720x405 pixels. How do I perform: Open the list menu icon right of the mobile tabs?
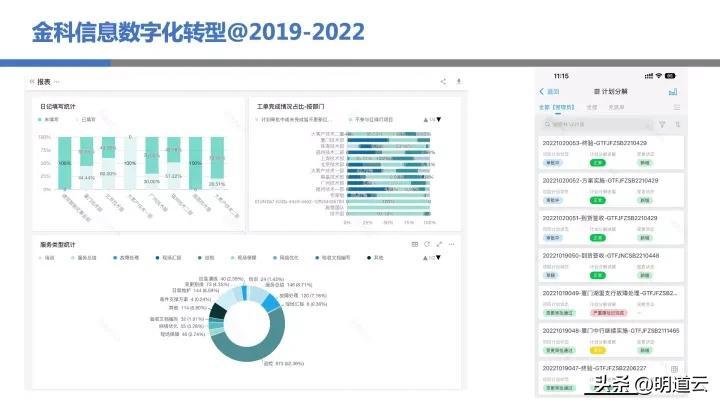[676, 106]
